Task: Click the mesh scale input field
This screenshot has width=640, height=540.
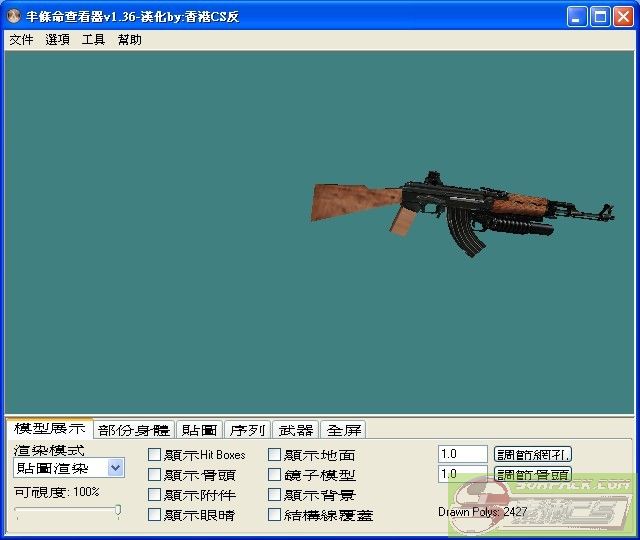Action: pos(462,454)
